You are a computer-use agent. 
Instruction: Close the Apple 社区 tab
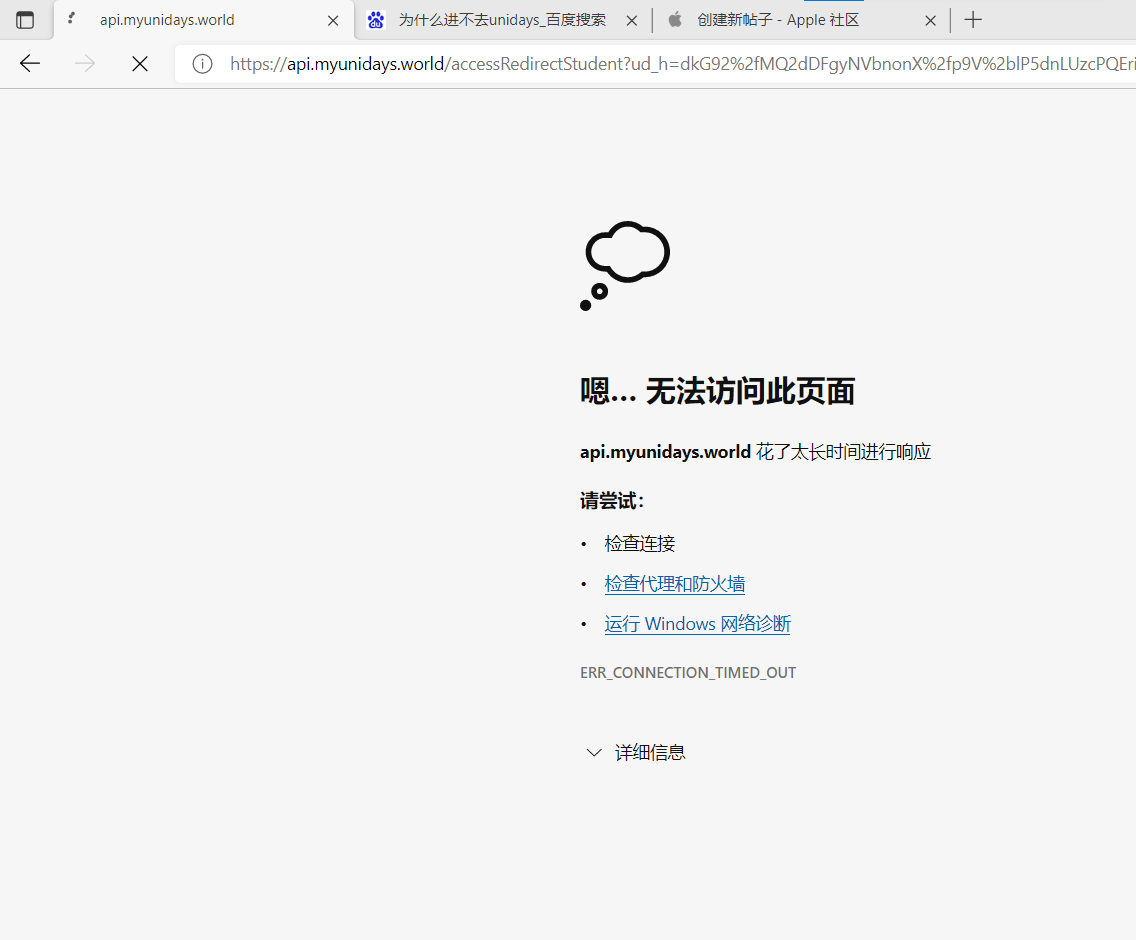coord(930,20)
